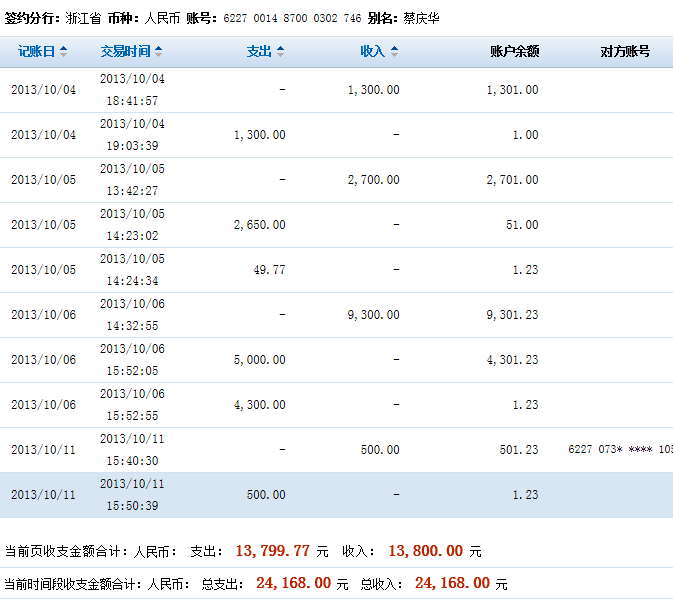This screenshot has width=673, height=603.
Task: Click the 2,701.00 account balance cell
Action: coord(512,180)
